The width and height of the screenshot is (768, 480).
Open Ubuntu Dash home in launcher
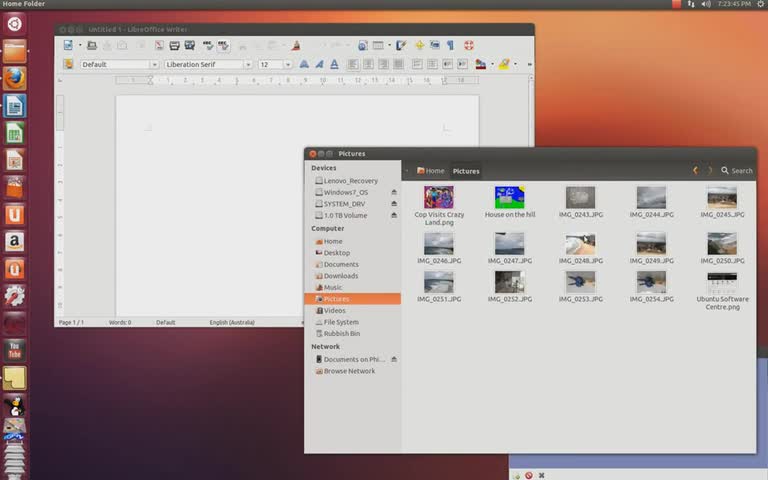(x=14, y=24)
